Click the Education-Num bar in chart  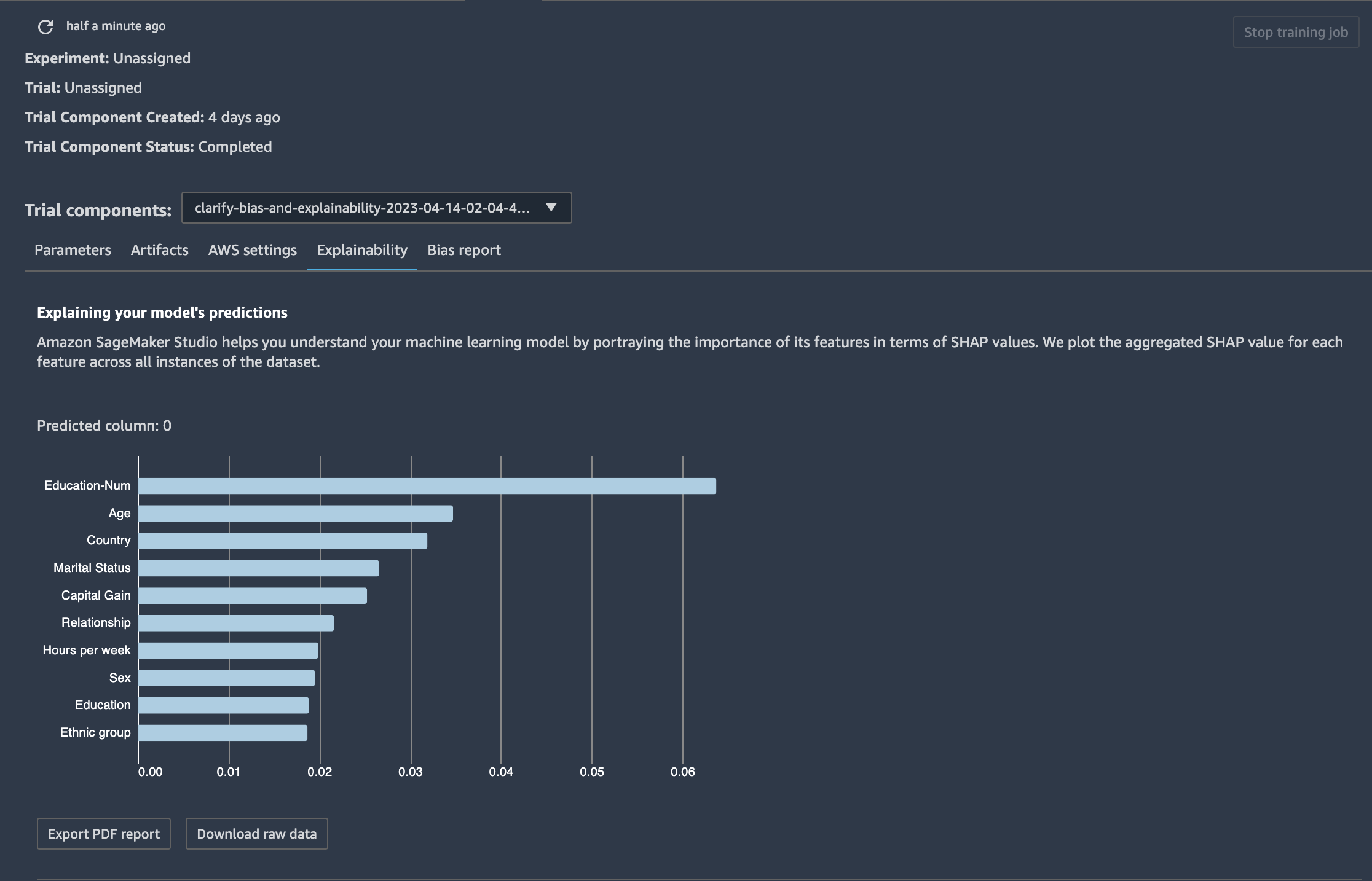click(x=427, y=486)
